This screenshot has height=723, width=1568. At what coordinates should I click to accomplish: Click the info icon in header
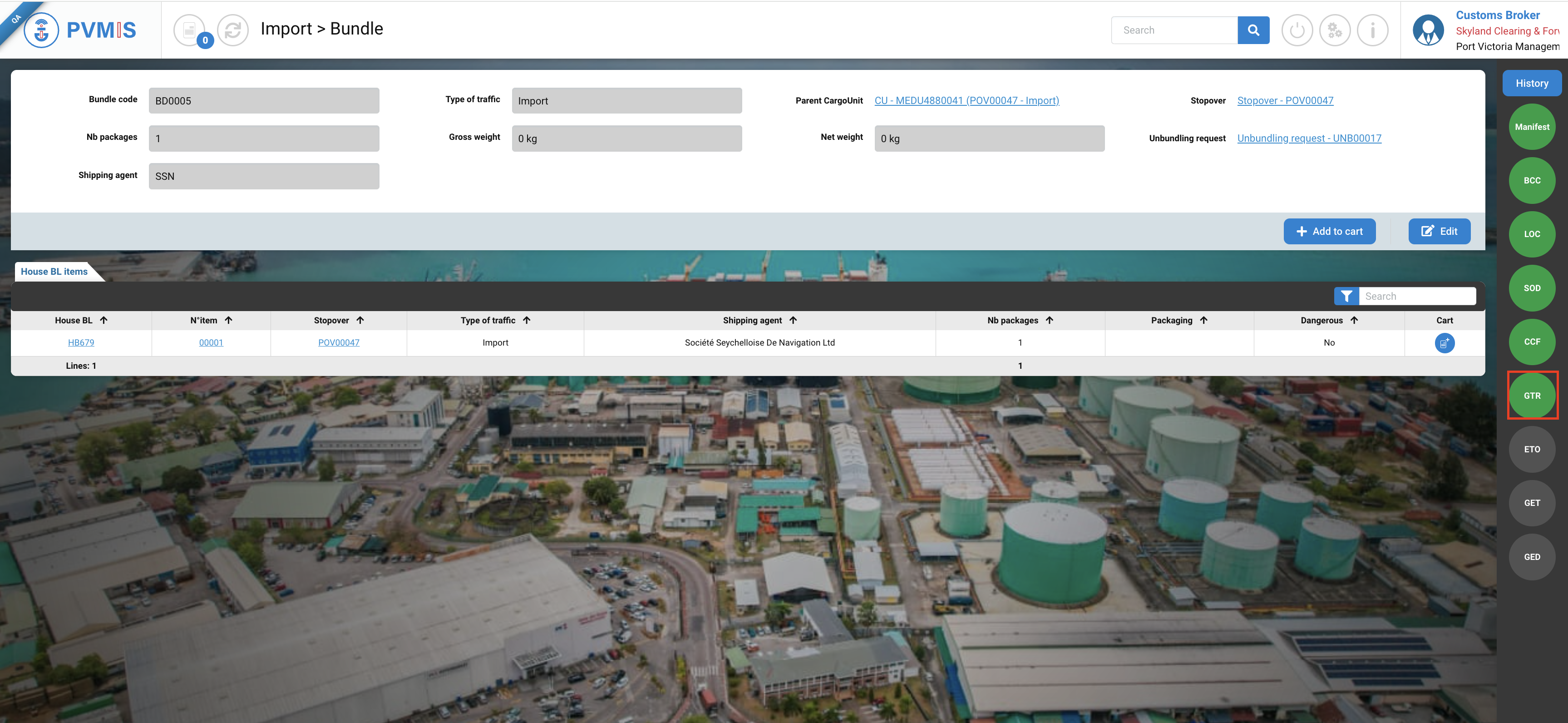pos(1372,30)
